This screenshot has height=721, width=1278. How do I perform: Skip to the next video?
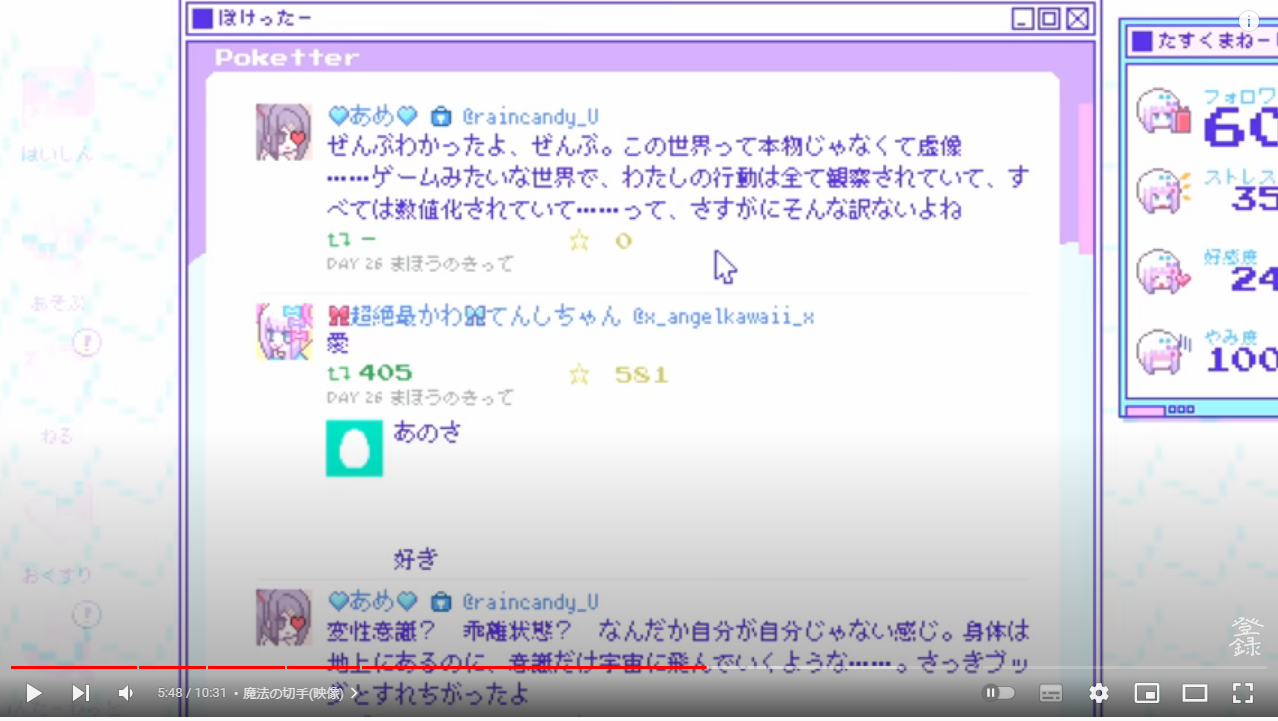coord(80,693)
